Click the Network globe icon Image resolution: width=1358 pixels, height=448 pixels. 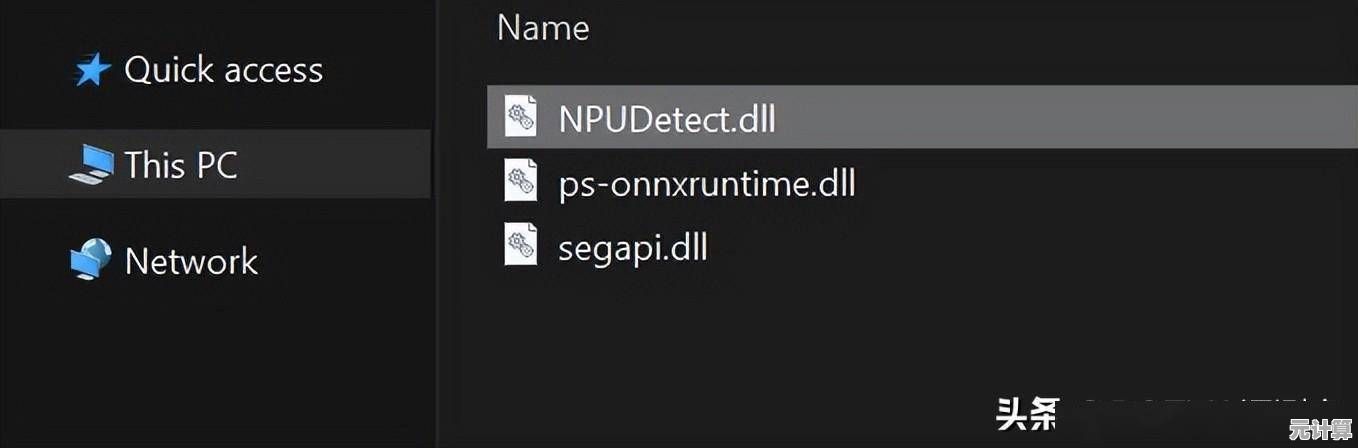pyautogui.click(x=92, y=261)
